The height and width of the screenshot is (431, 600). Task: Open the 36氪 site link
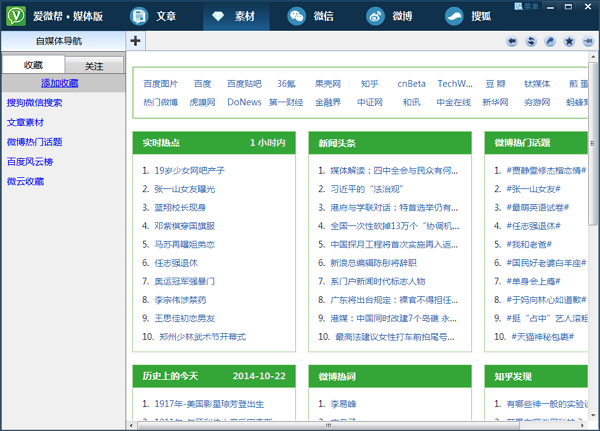(286, 83)
